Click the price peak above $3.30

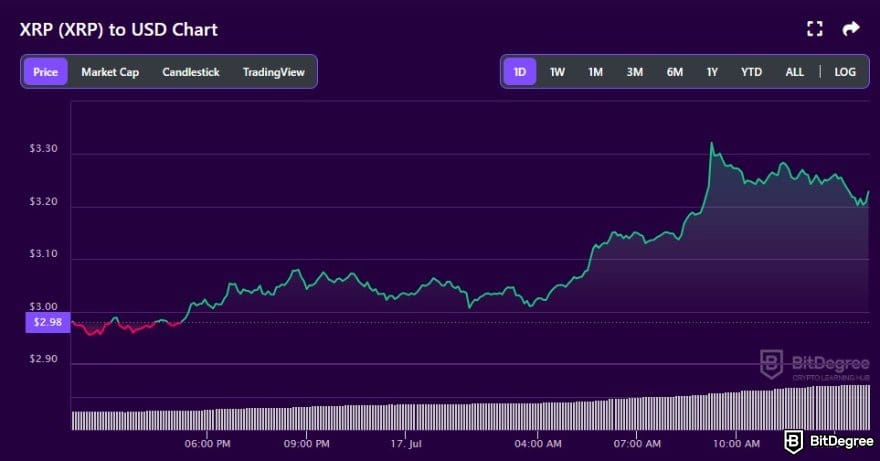click(712, 143)
